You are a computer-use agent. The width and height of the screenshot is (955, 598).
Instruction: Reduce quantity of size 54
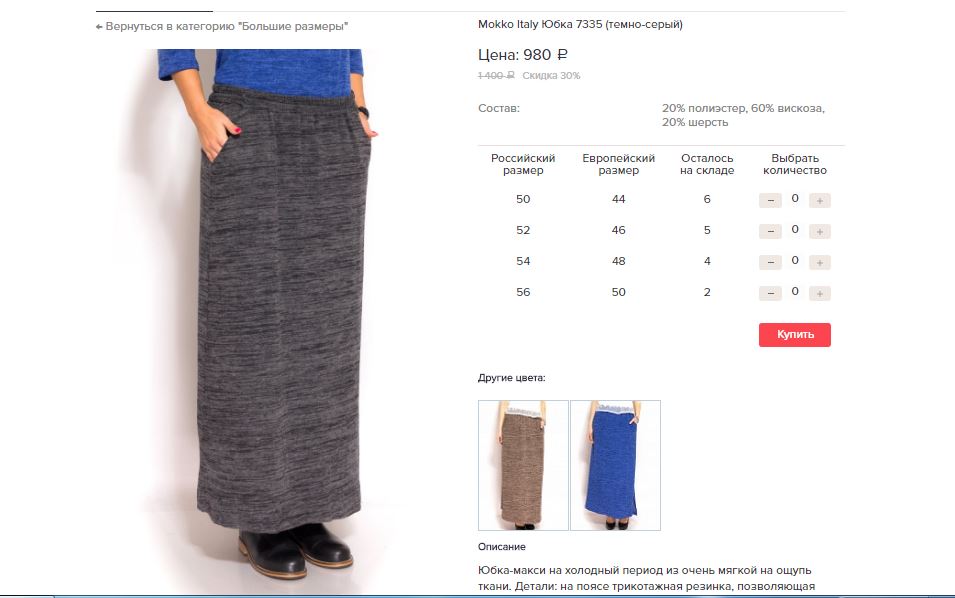pos(770,262)
